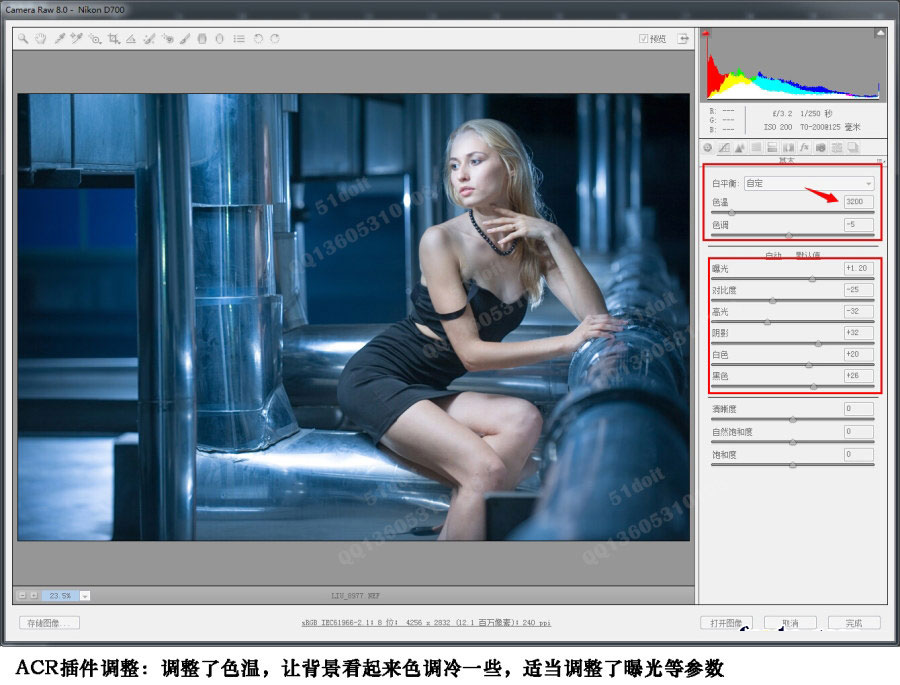The width and height of the screenshot is (900, 685).
Task: Select the Hand tool
Action: [38, 39]
